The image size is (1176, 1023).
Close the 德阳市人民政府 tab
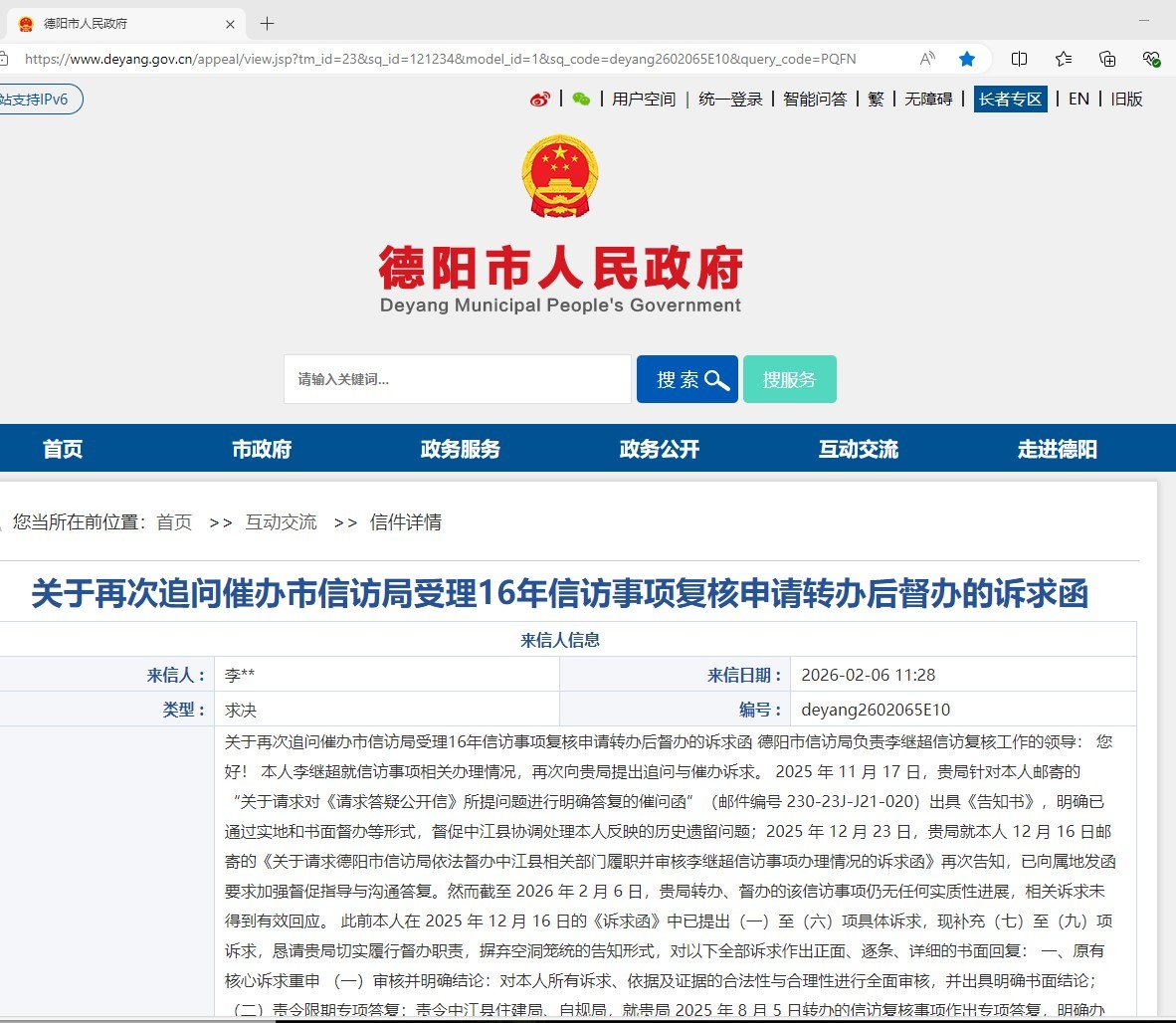click(231, 24)
